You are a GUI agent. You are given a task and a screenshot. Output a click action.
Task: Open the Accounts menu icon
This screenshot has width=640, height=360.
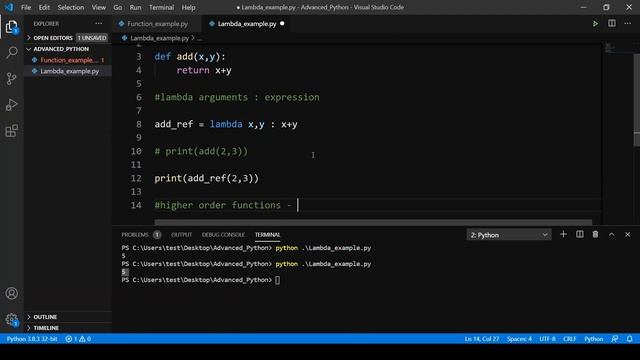pos(11,293)
